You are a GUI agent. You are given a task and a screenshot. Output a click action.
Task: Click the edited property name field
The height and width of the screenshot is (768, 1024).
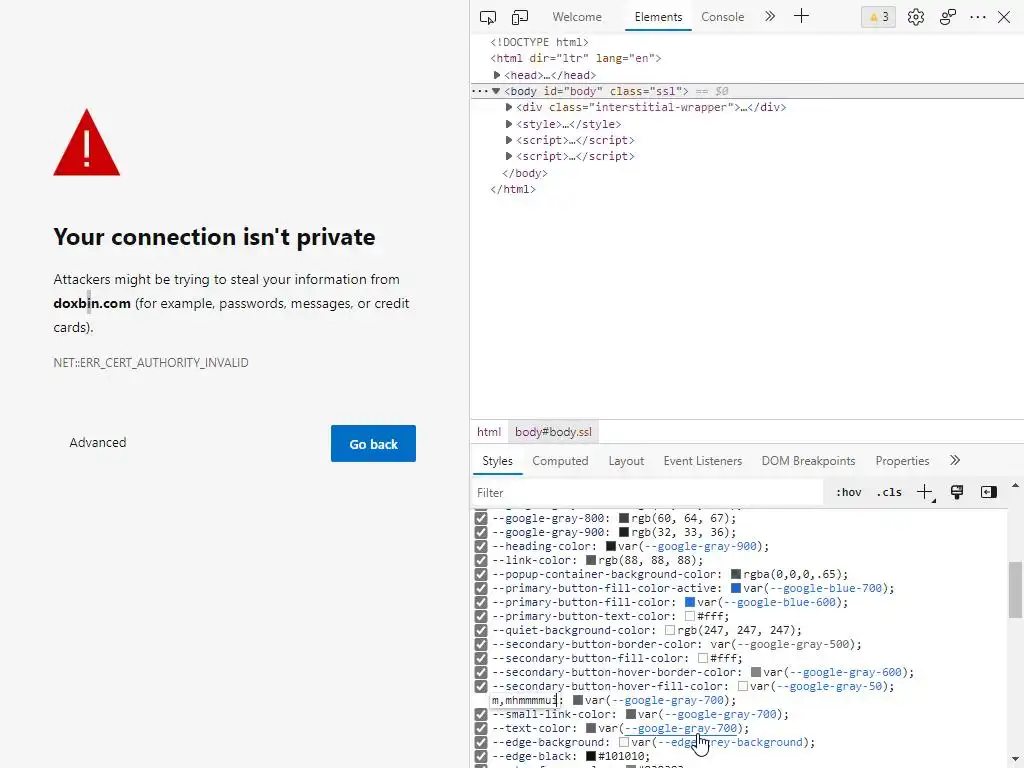point(524,700)
